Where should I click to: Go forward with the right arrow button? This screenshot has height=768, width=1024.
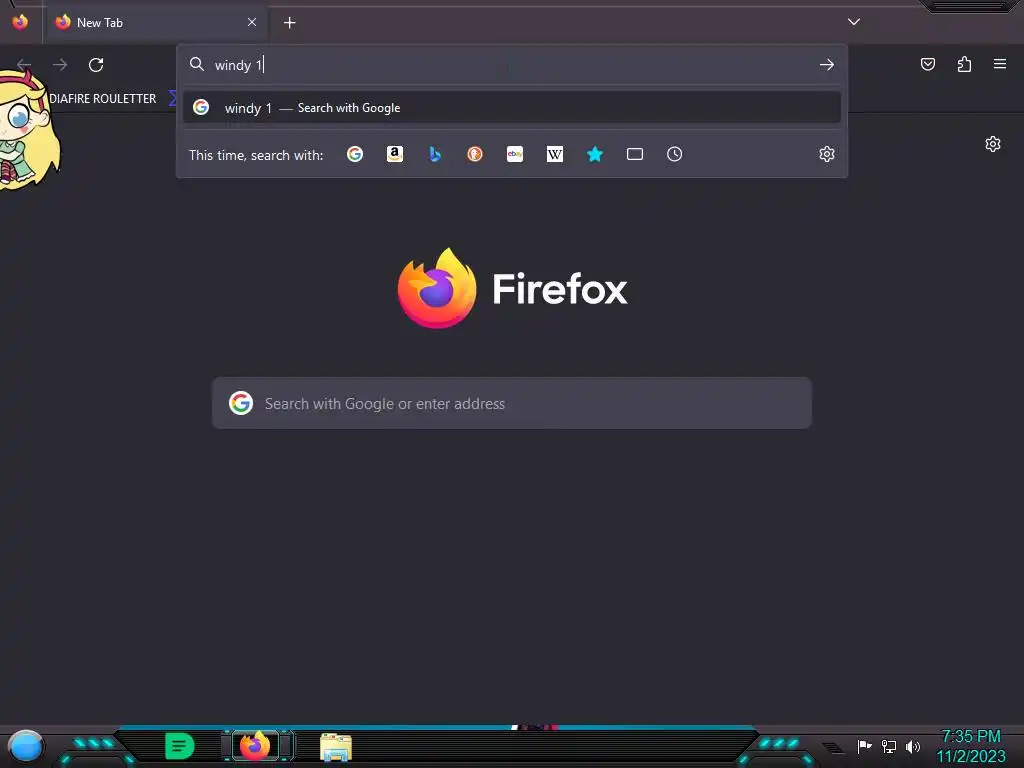[60, 65]
